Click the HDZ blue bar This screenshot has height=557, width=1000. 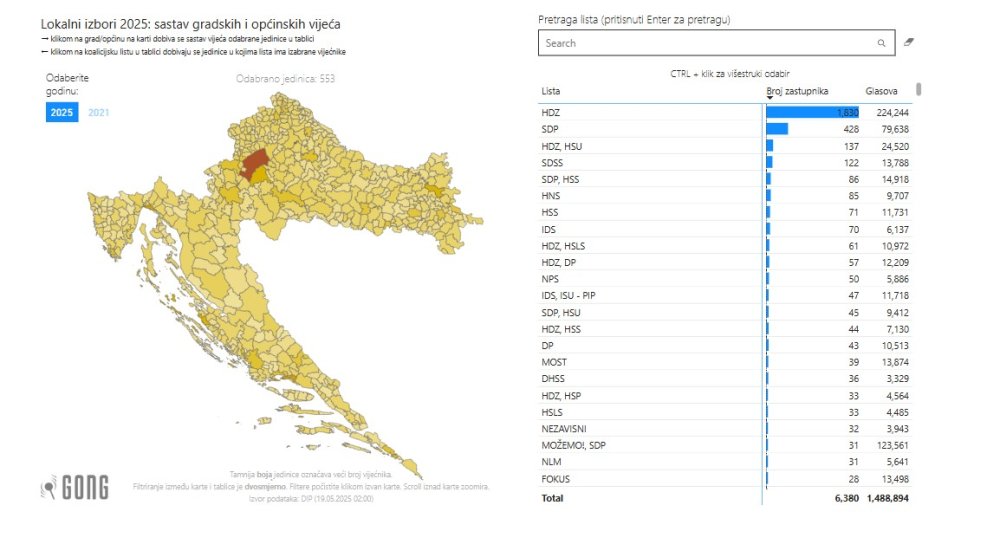click(x=812, y=112)
